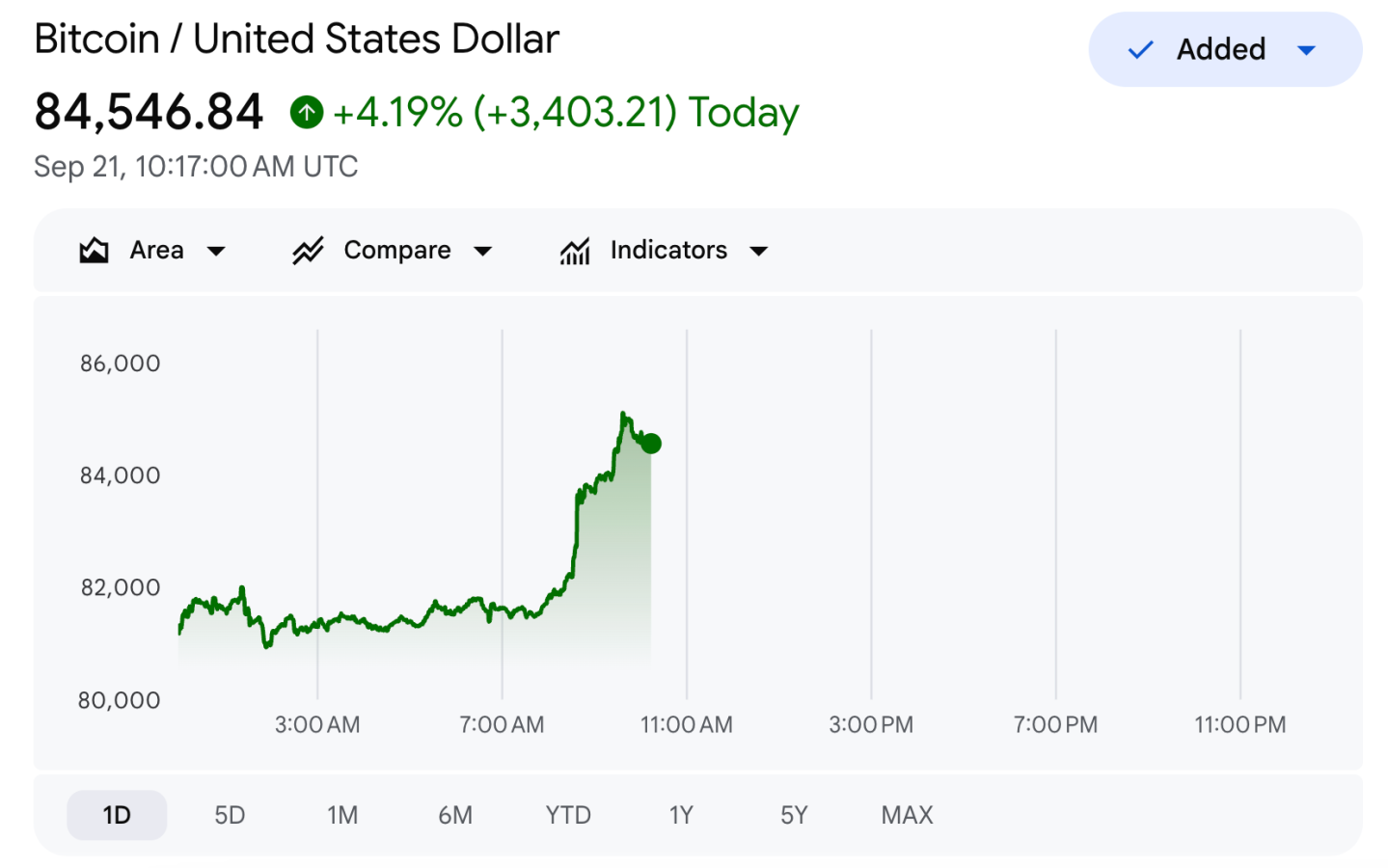This screenshot has width=1388, height=868.
Task: Click the Bitcoin / United States Dollar title
Action: (297, 40)
